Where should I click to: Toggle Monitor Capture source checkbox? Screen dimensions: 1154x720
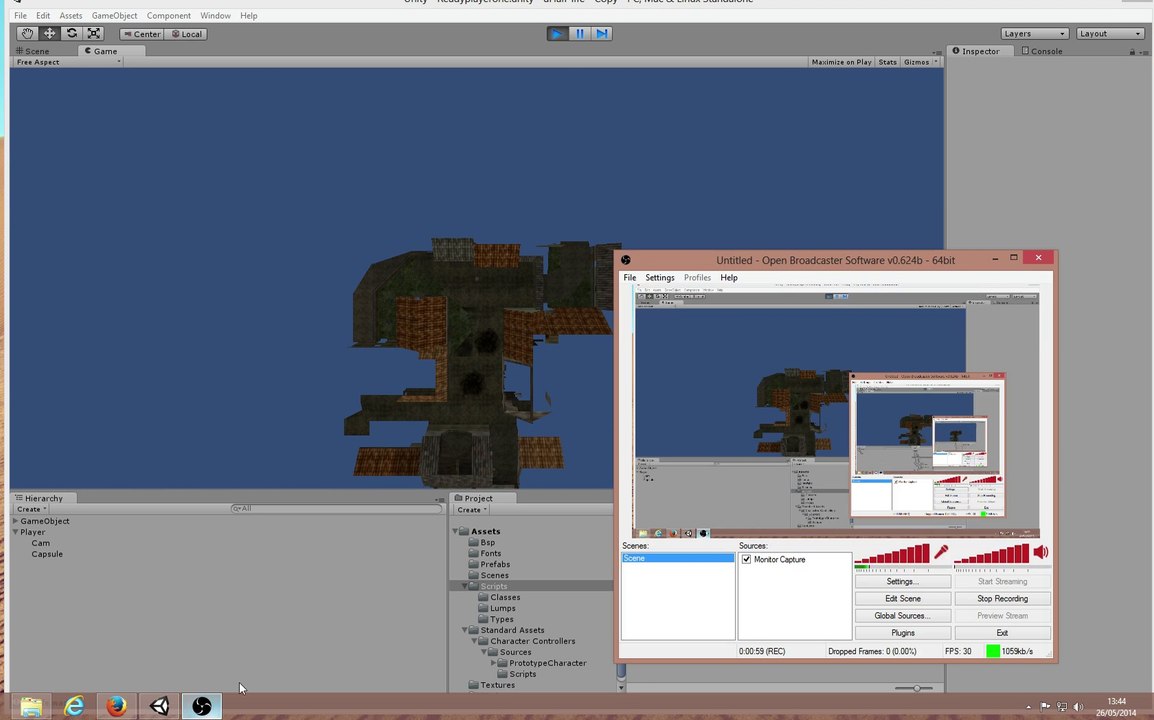click(x=746, y=560)
